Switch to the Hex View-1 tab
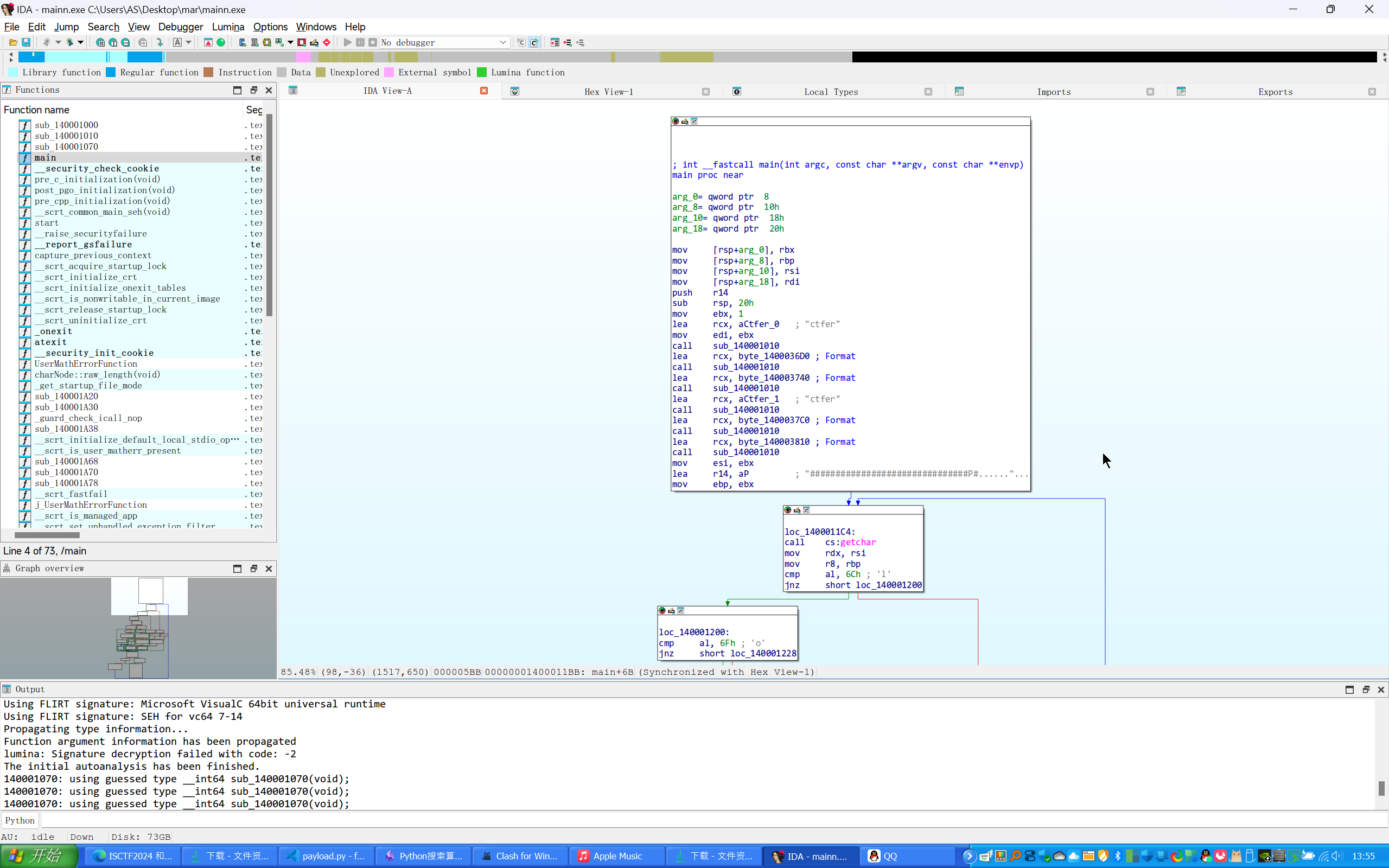Screen dimensions: 1389x868 [x=608, y=92]
